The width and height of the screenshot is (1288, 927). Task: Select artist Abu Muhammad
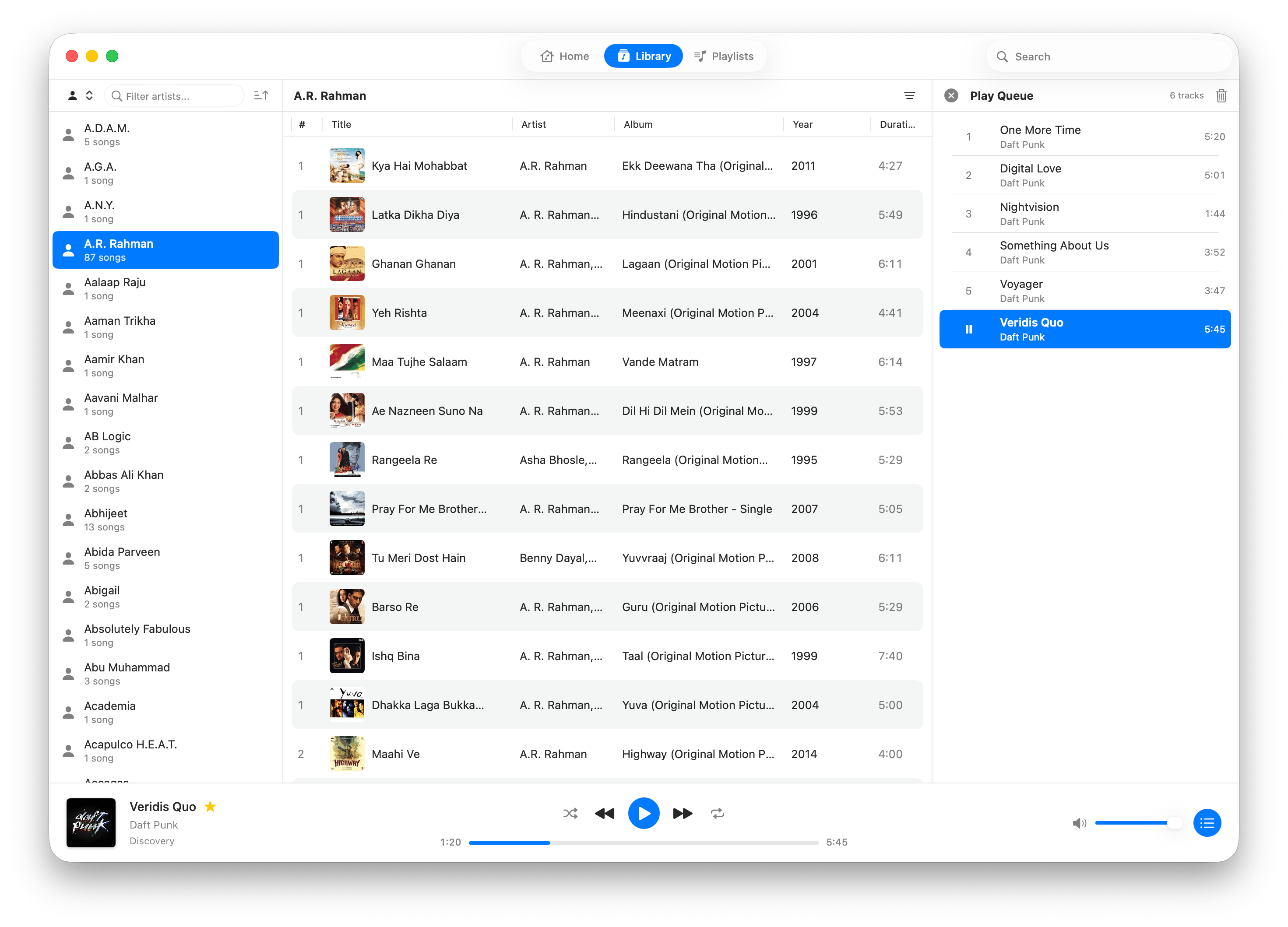(x=166, y=674)
